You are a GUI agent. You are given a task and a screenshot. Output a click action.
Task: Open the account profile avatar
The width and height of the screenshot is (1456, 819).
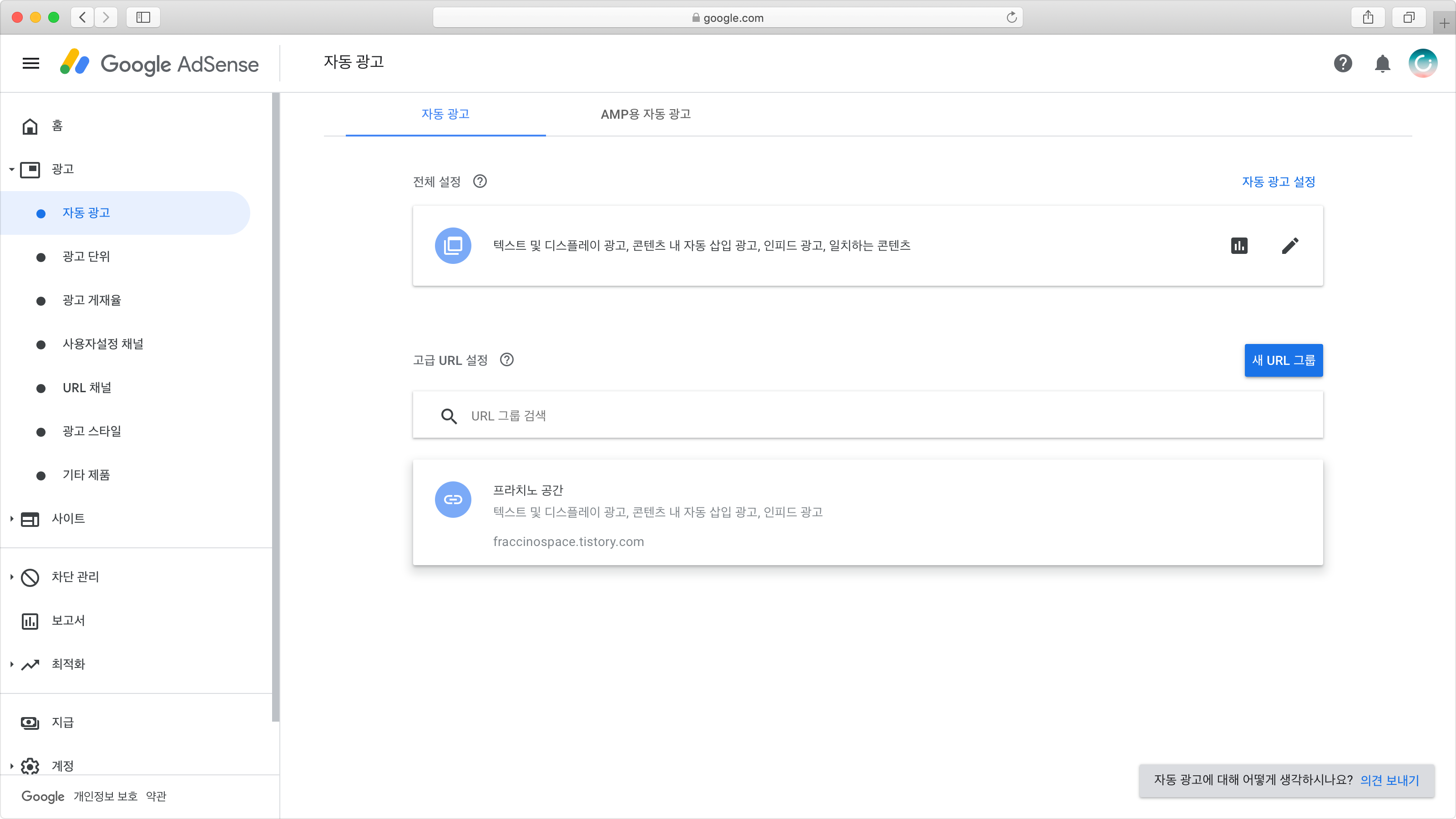1423,63
